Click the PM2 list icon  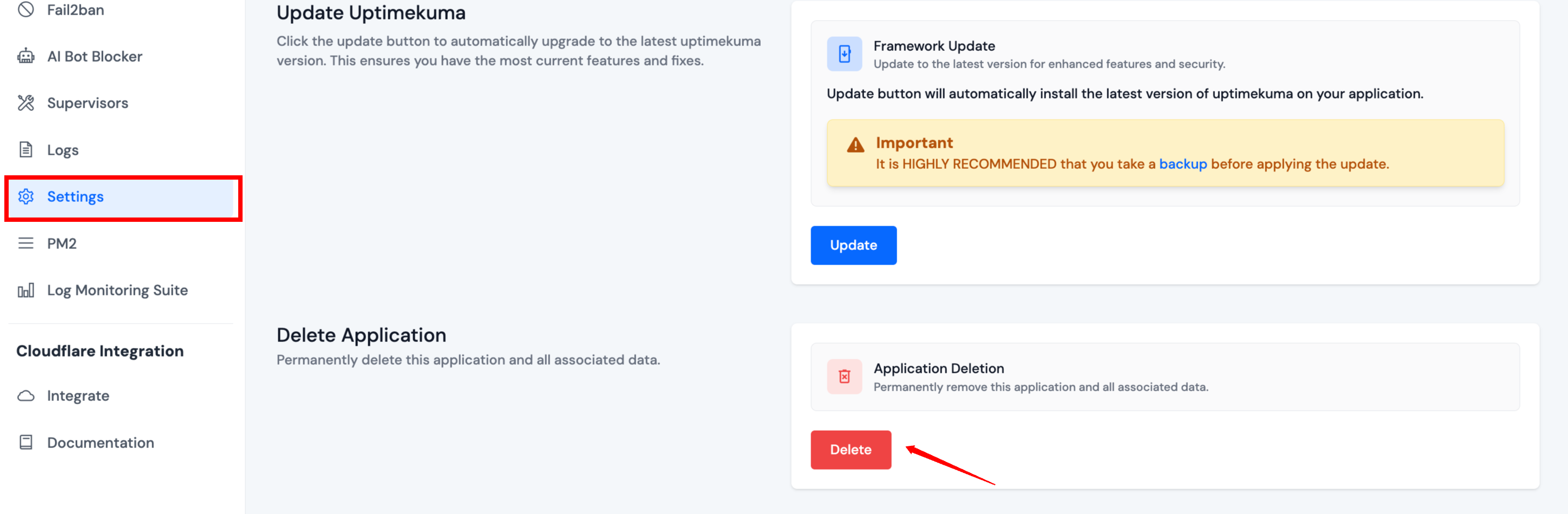[25, 243]
